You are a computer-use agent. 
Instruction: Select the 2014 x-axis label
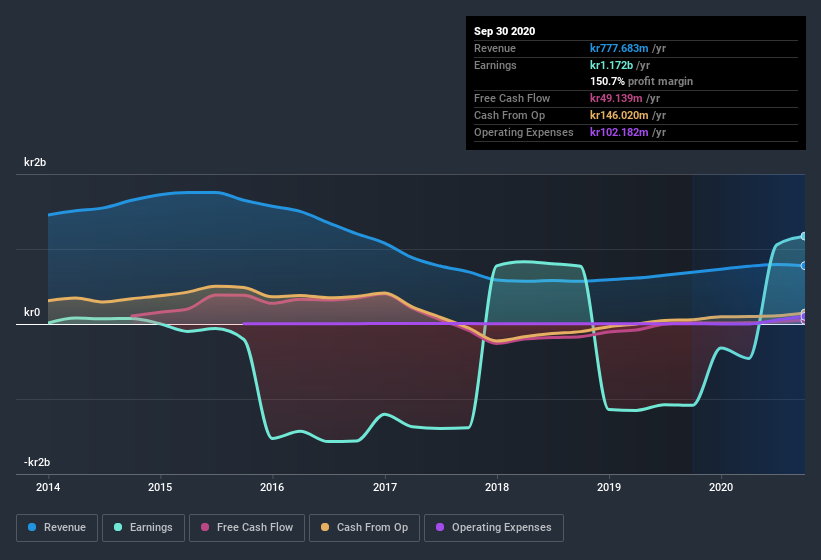coord(48,487)
